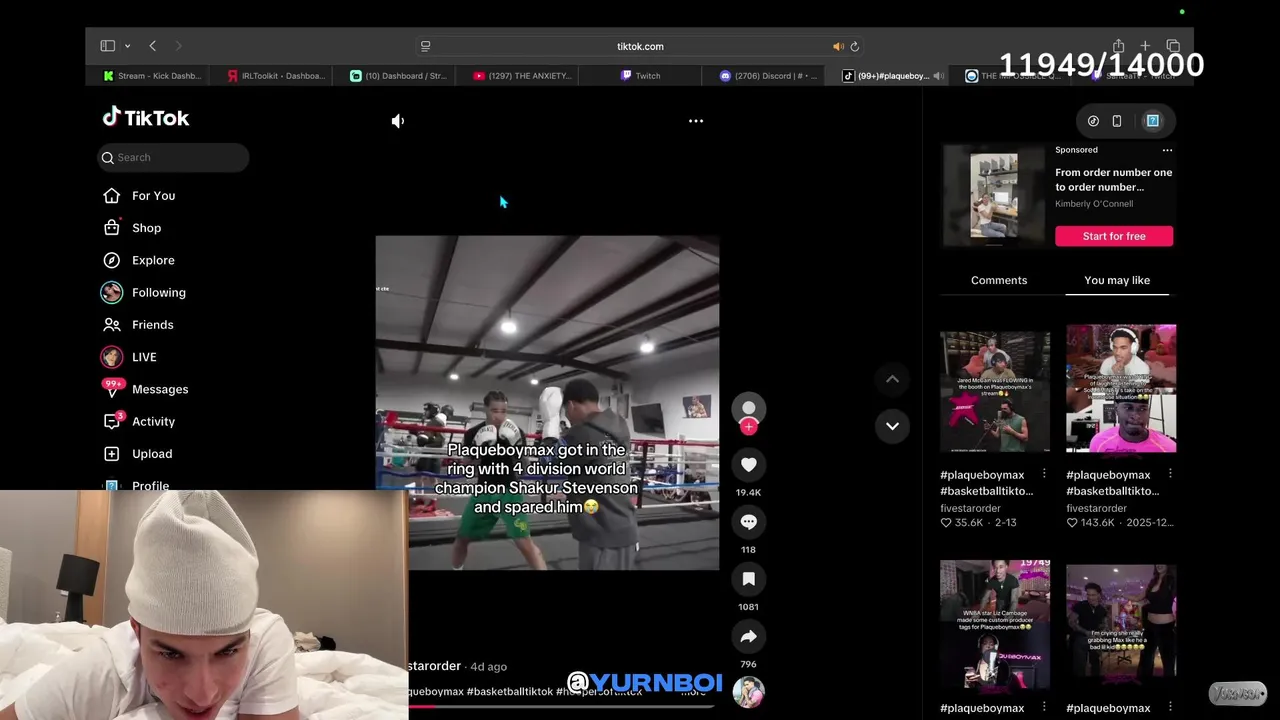The height and width of the screenshot is (720, 1280).
Task: Switch to the You may like tab
Action: pyautogui.click(x=1117, y=280)
